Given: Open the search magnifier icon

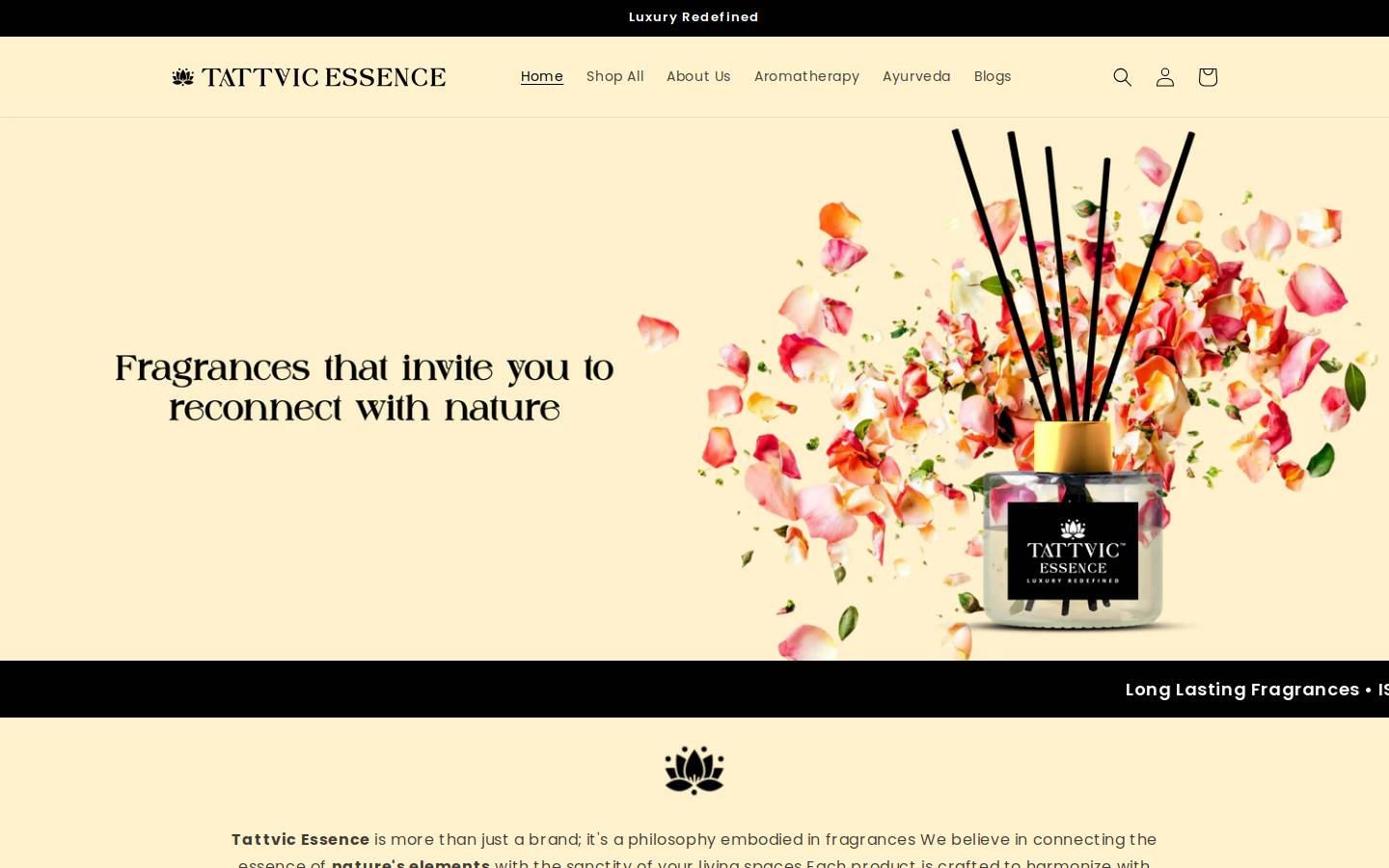Looking at the screenshot, I should pos(1122,77).
